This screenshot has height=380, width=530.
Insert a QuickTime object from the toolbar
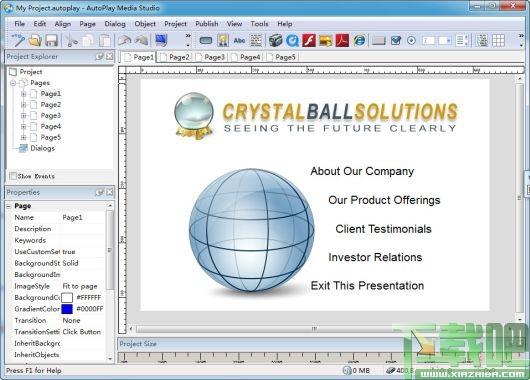(x=292, y=41)
